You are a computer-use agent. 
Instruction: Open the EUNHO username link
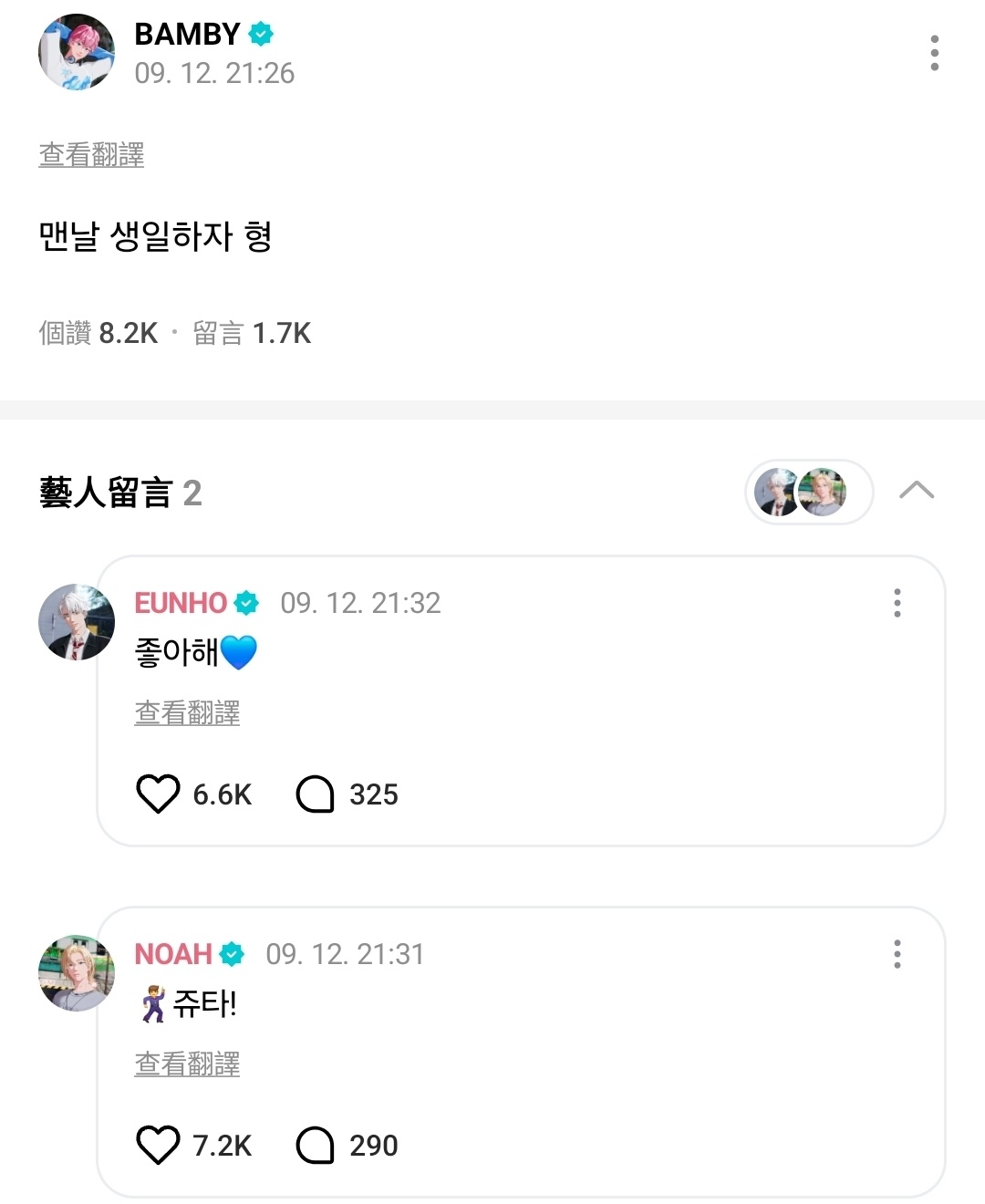pos(181,603)
